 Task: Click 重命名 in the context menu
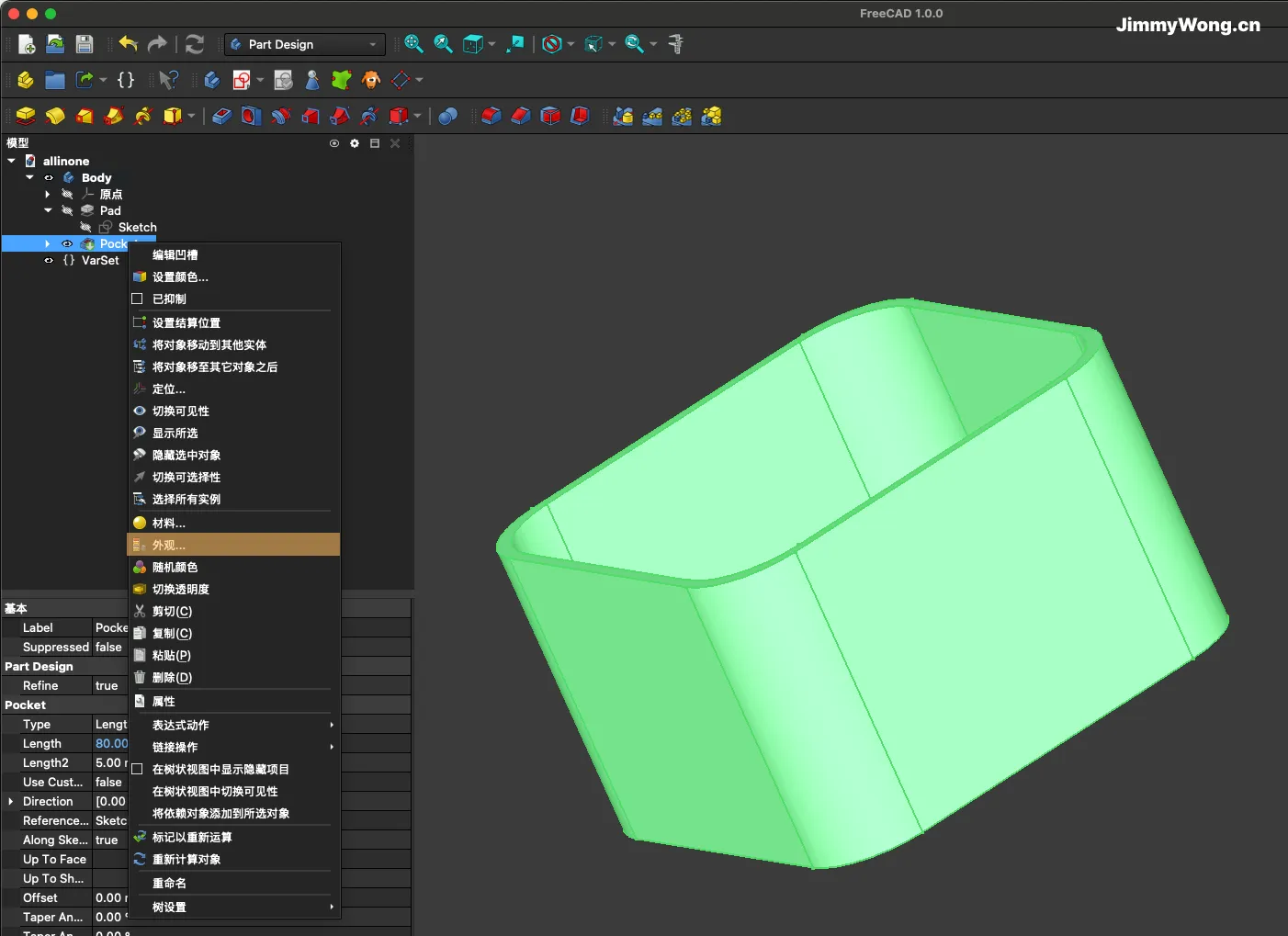[169, 883]
